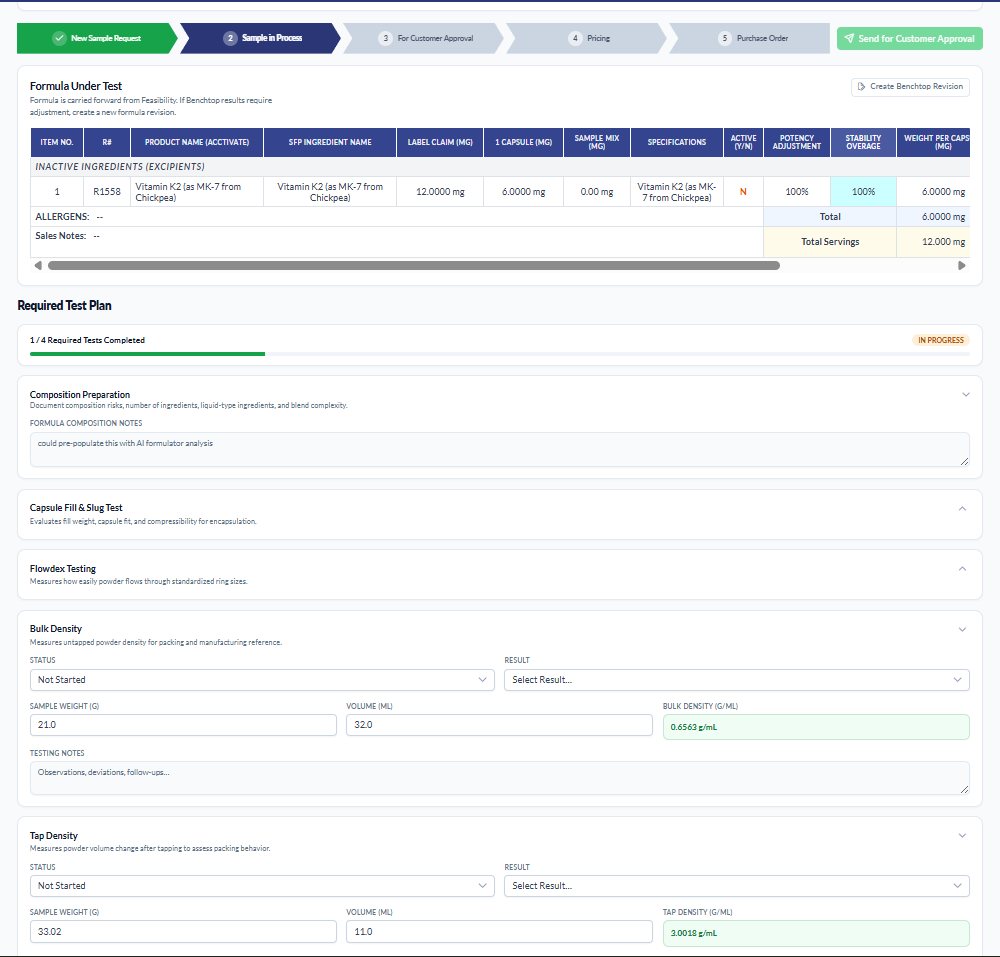The width and height of the screenshot is (1000, 957).
Task: Click the paper plane icon on Send for Customer Approval
Action: click(x=849, y=38)
